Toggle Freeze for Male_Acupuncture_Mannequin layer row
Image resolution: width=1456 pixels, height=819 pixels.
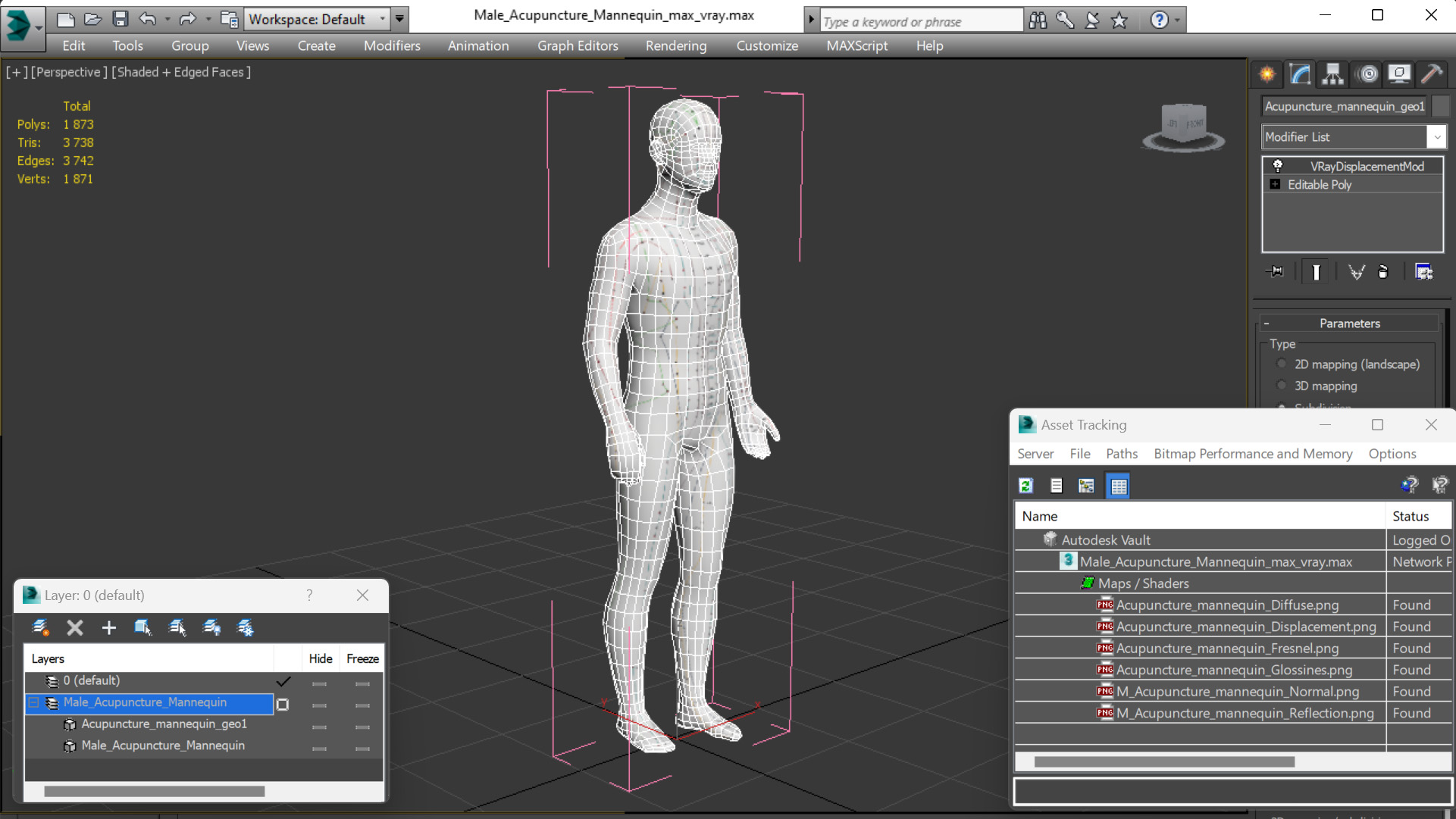tap(362, 705)
